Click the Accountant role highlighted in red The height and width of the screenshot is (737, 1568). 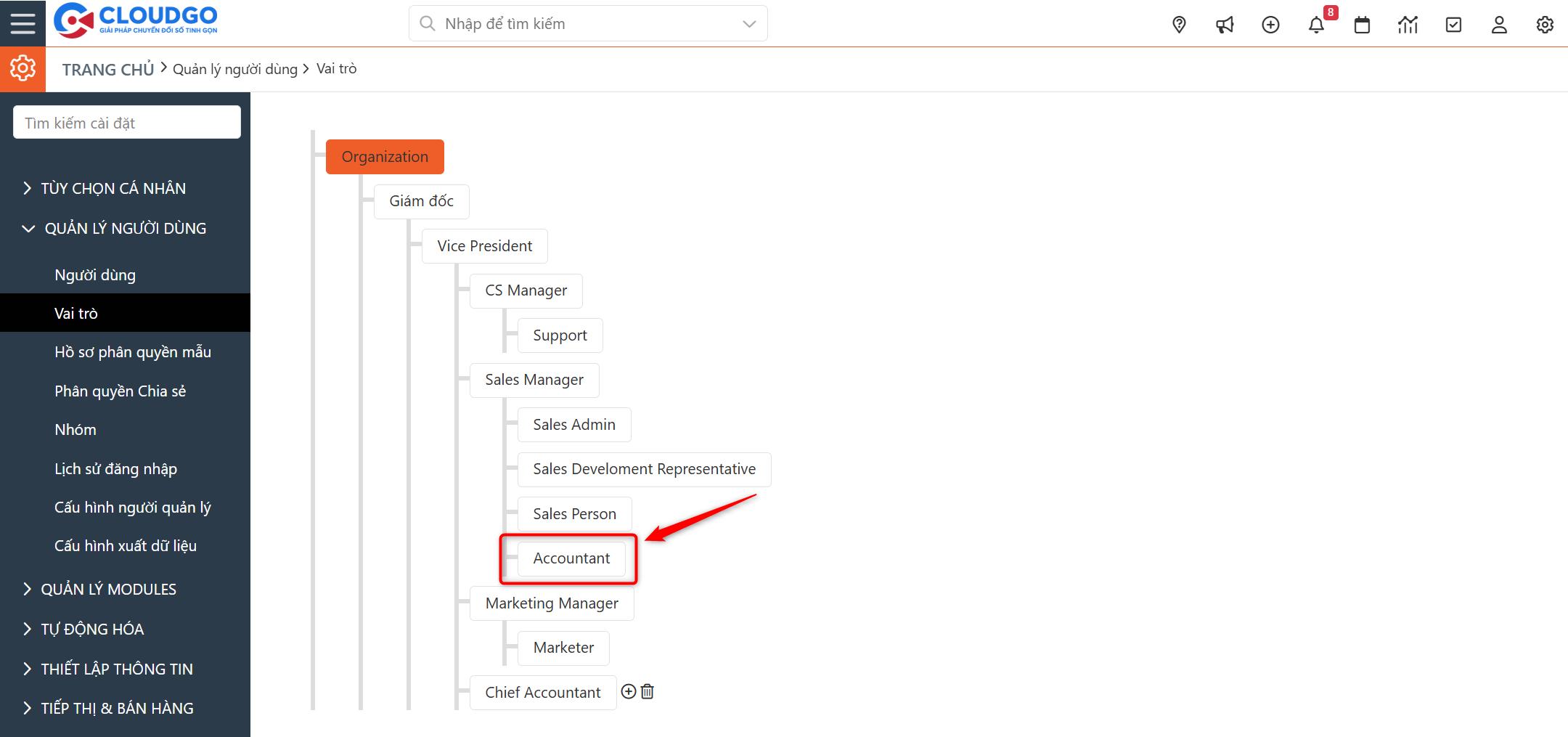(571, 558)
